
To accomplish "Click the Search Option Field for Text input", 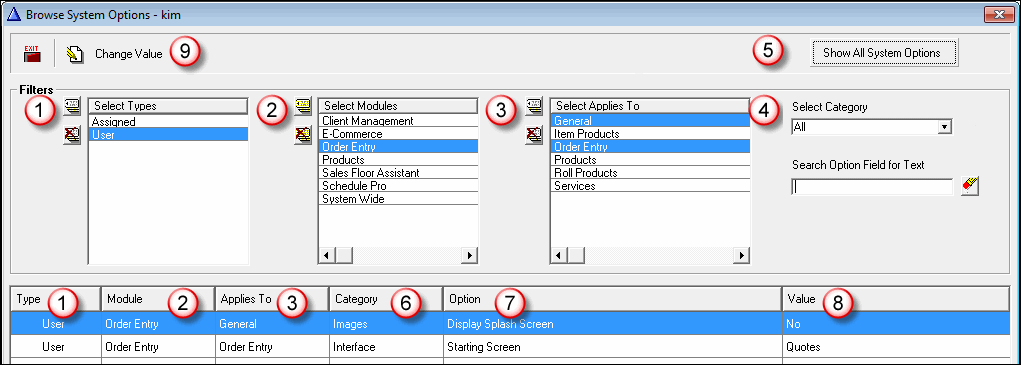I will click(873, 187).
